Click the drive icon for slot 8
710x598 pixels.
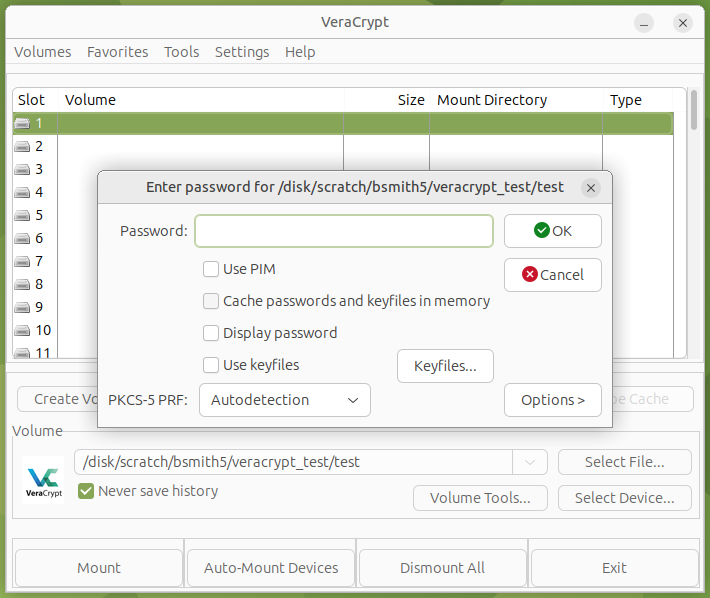coord(22,284)
